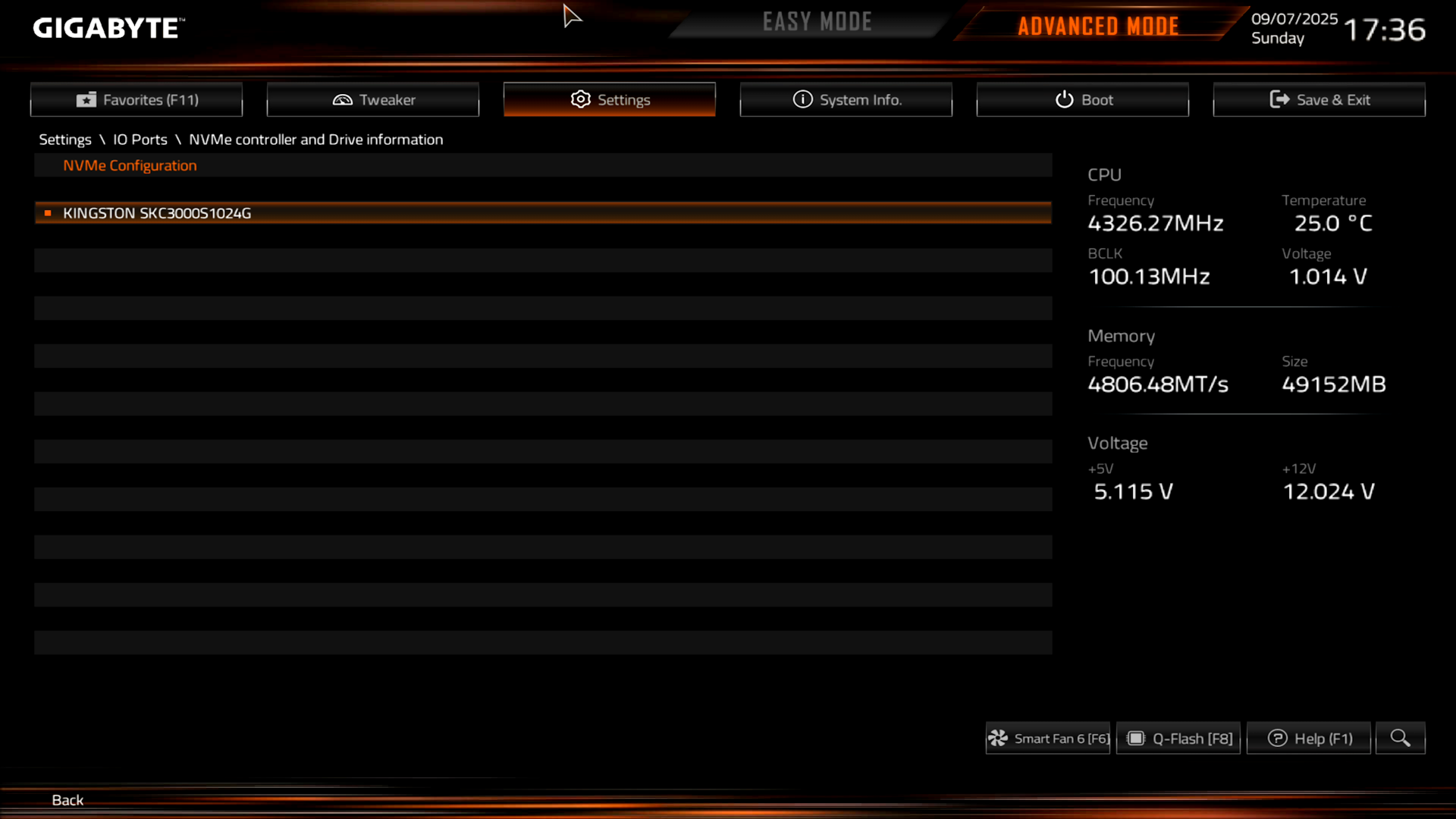
Task: Click the Favorites star folder icon
Action: pos(86,99)
